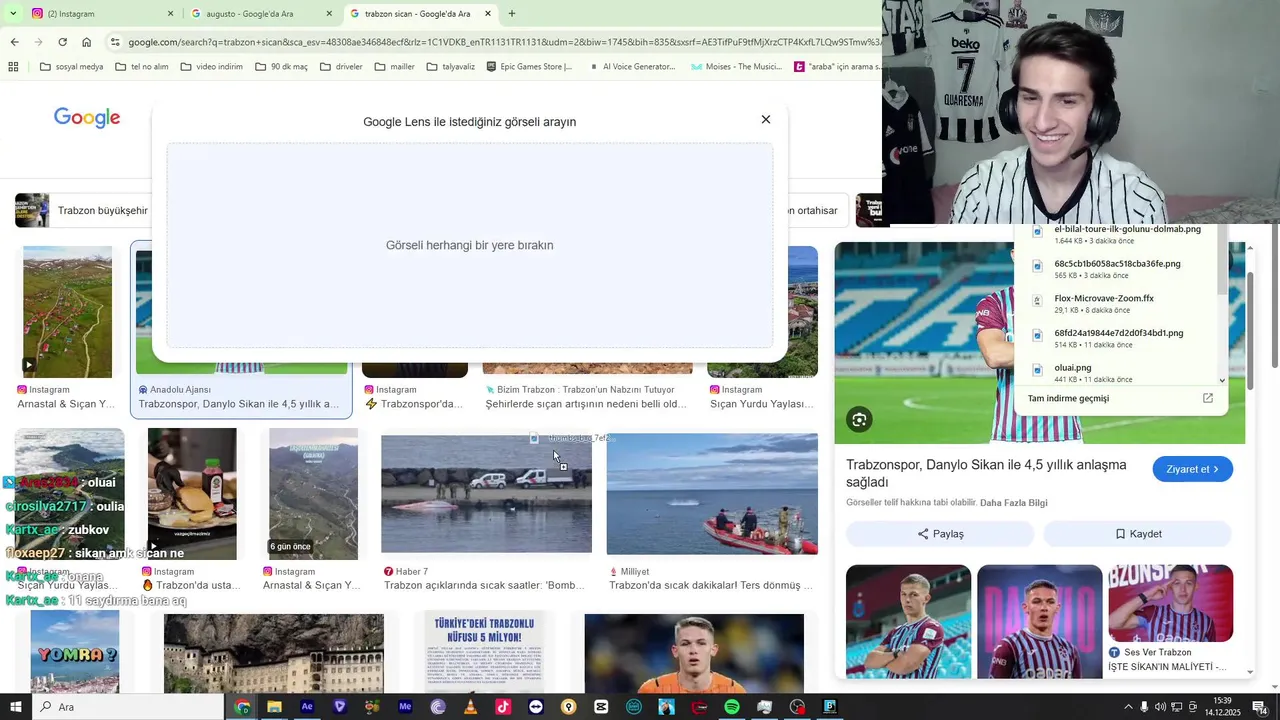Open a new browser tab
This screenshot has width=1280, height=720.
tap(512, 14)
